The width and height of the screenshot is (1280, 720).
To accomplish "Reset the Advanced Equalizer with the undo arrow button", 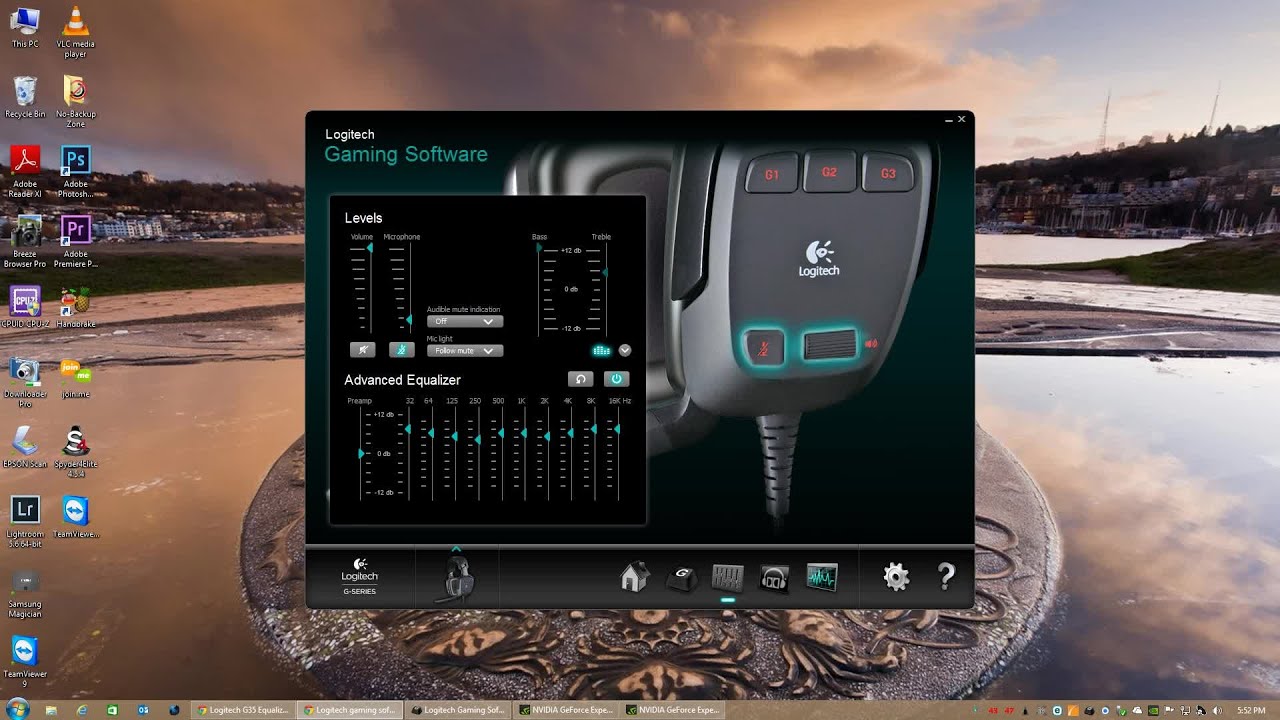I will click(x=580, y=379).
